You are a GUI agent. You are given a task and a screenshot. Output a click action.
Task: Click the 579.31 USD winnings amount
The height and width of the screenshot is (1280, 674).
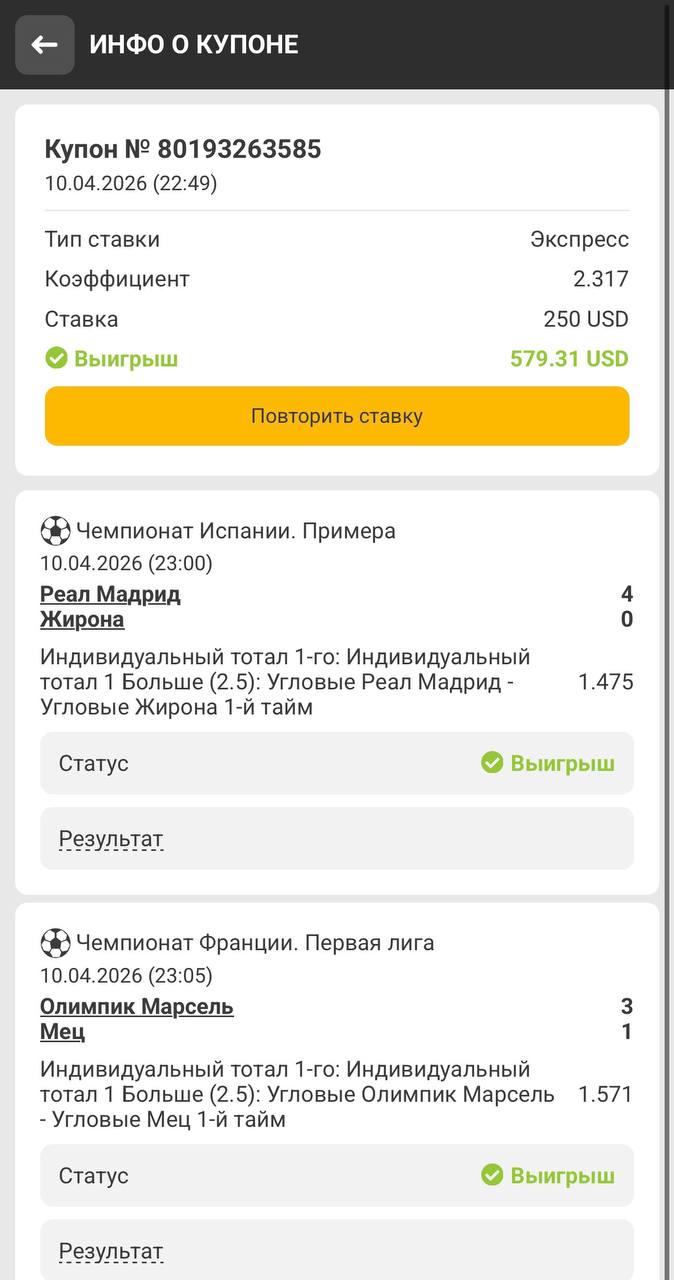[569, 358]
